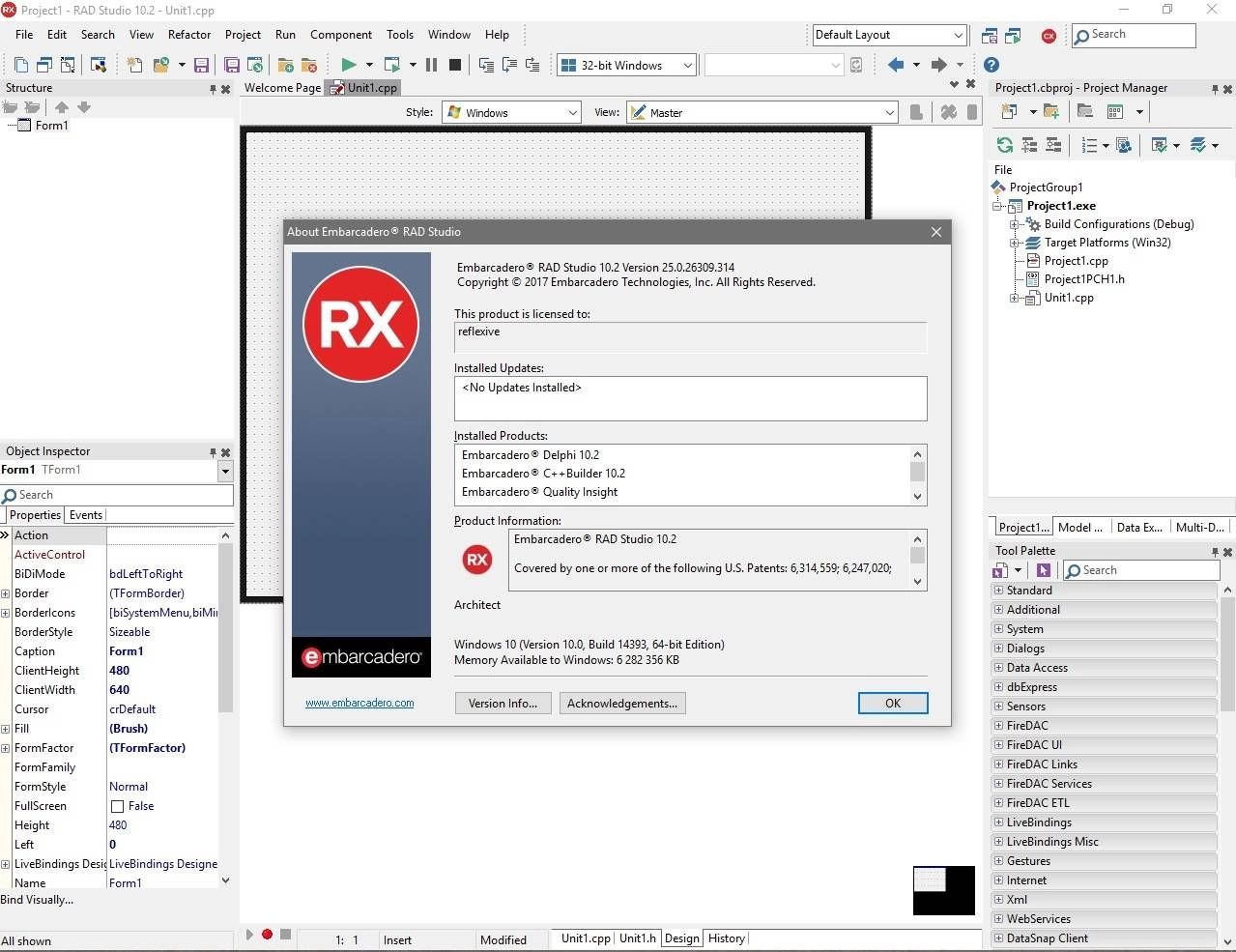Click the Structure panel Move Up arrow
Viewport: 1236px width, 952px height.
tap(62, 107)
